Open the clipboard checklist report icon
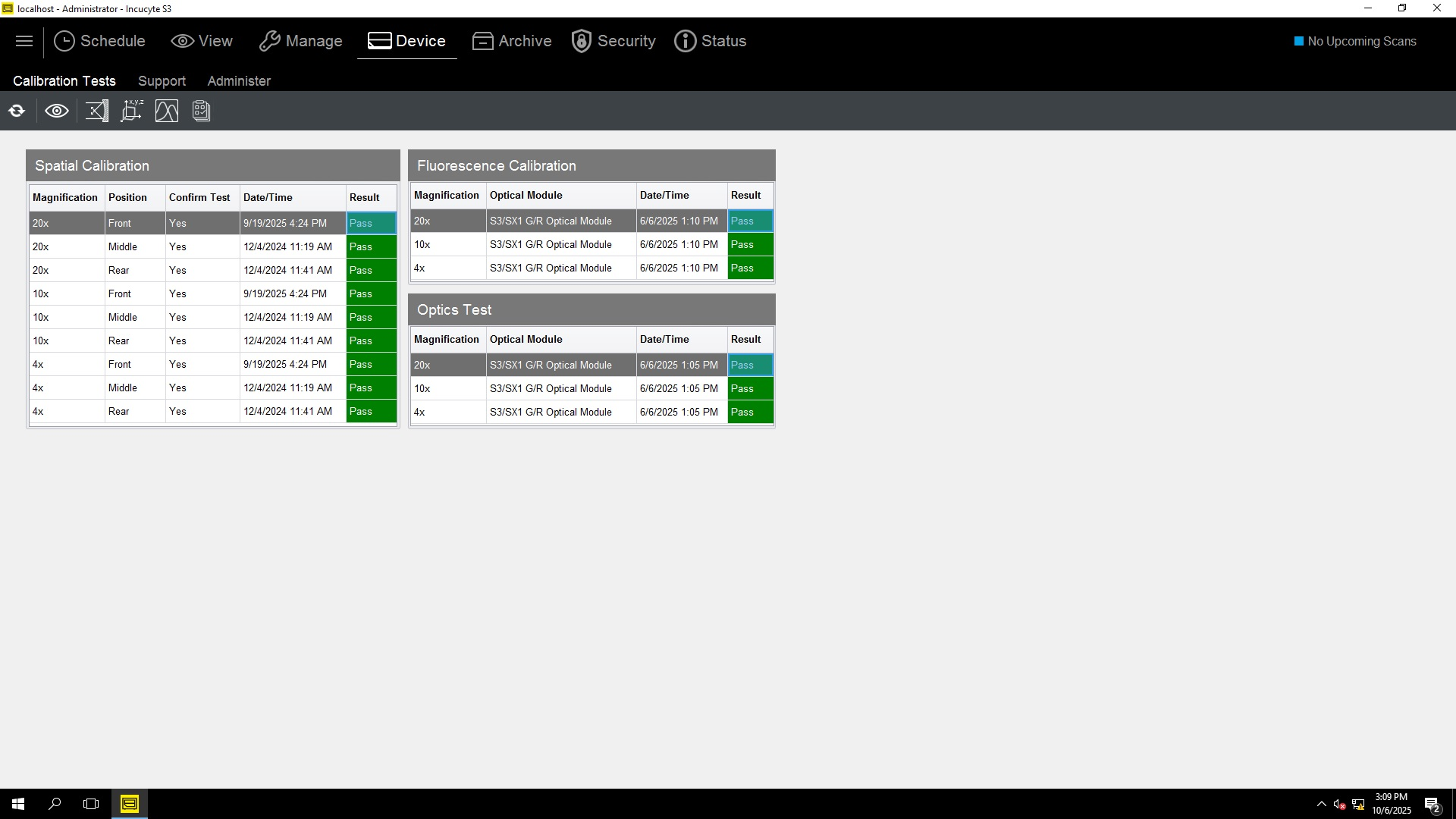The image size is (1456, 819). click(201, 111)
